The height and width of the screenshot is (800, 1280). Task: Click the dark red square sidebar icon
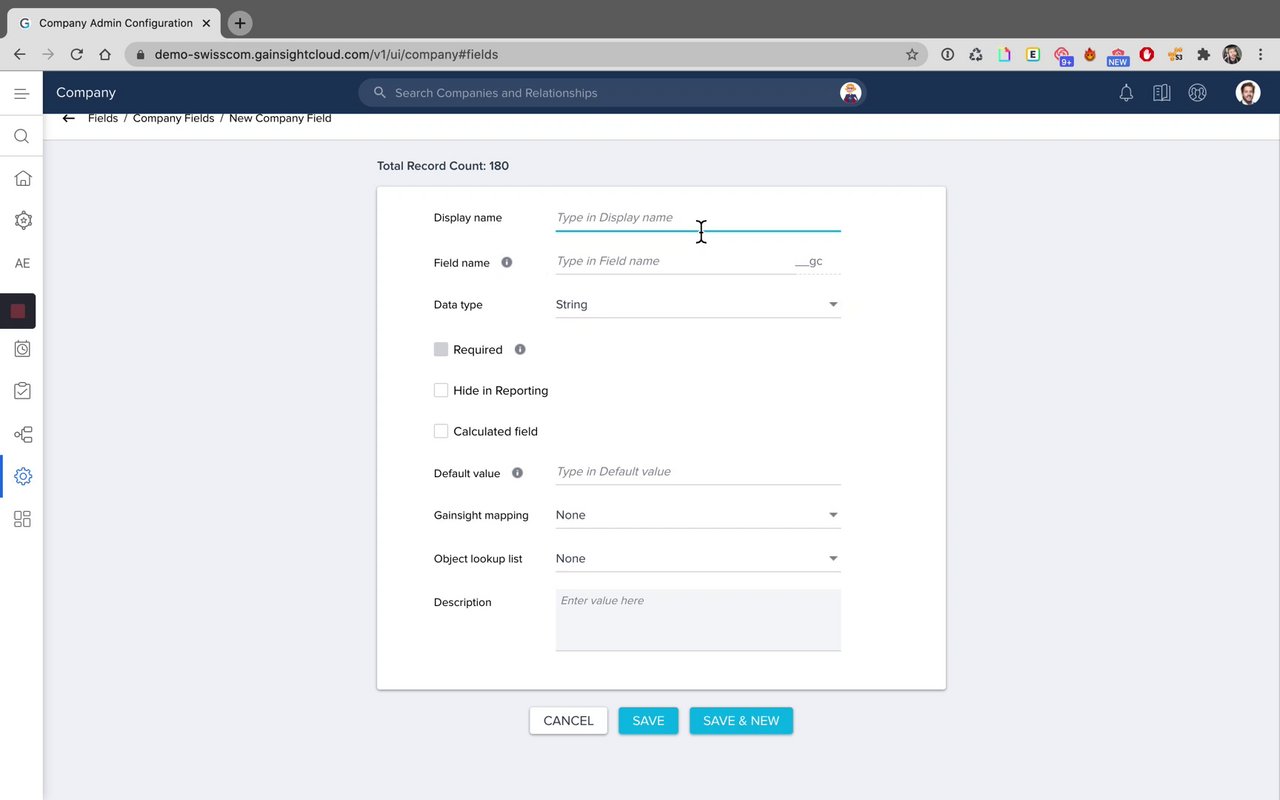tap(18, 311)
